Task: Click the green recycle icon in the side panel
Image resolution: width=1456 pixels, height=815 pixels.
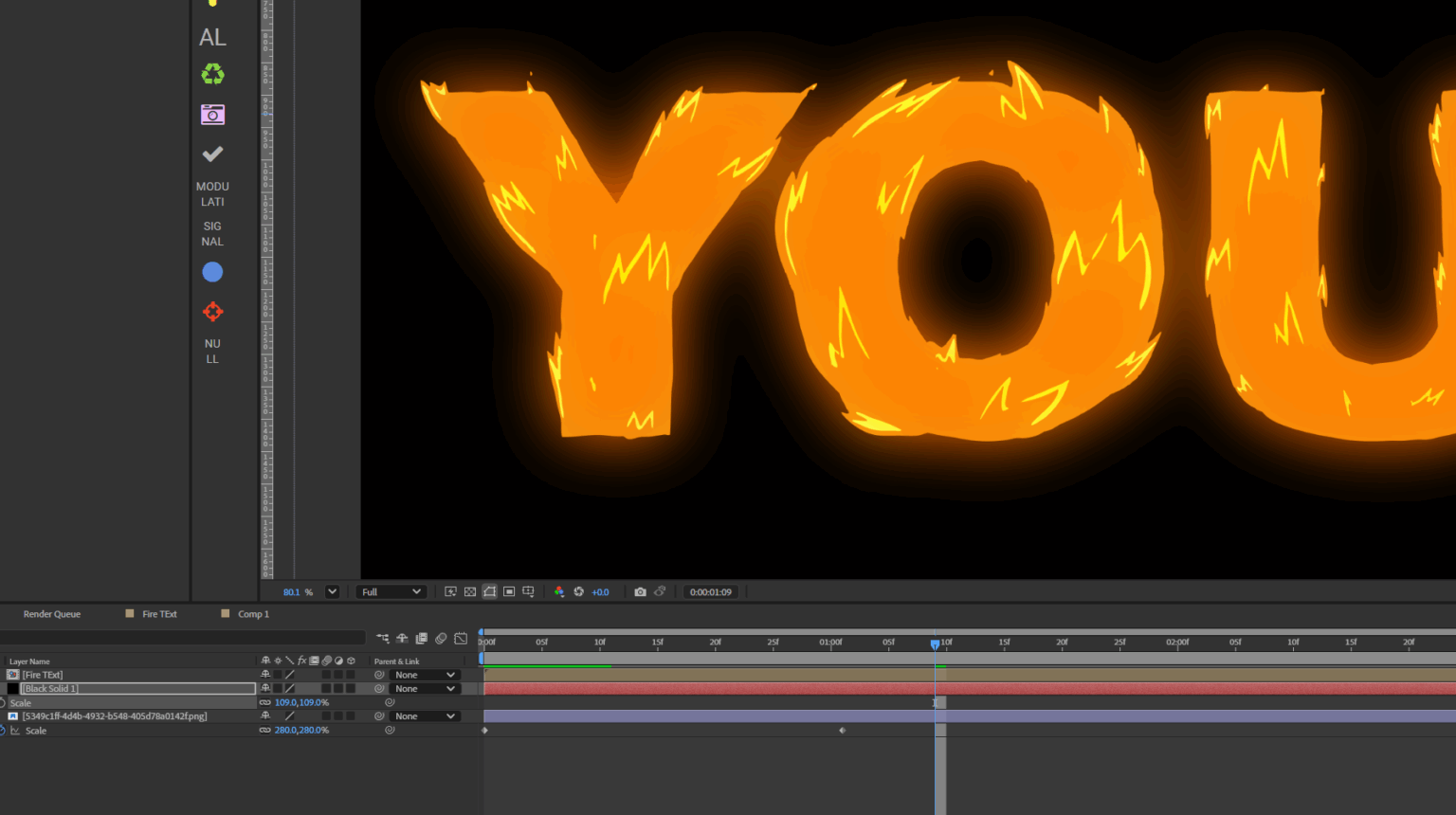Action: tap(212, 74)
